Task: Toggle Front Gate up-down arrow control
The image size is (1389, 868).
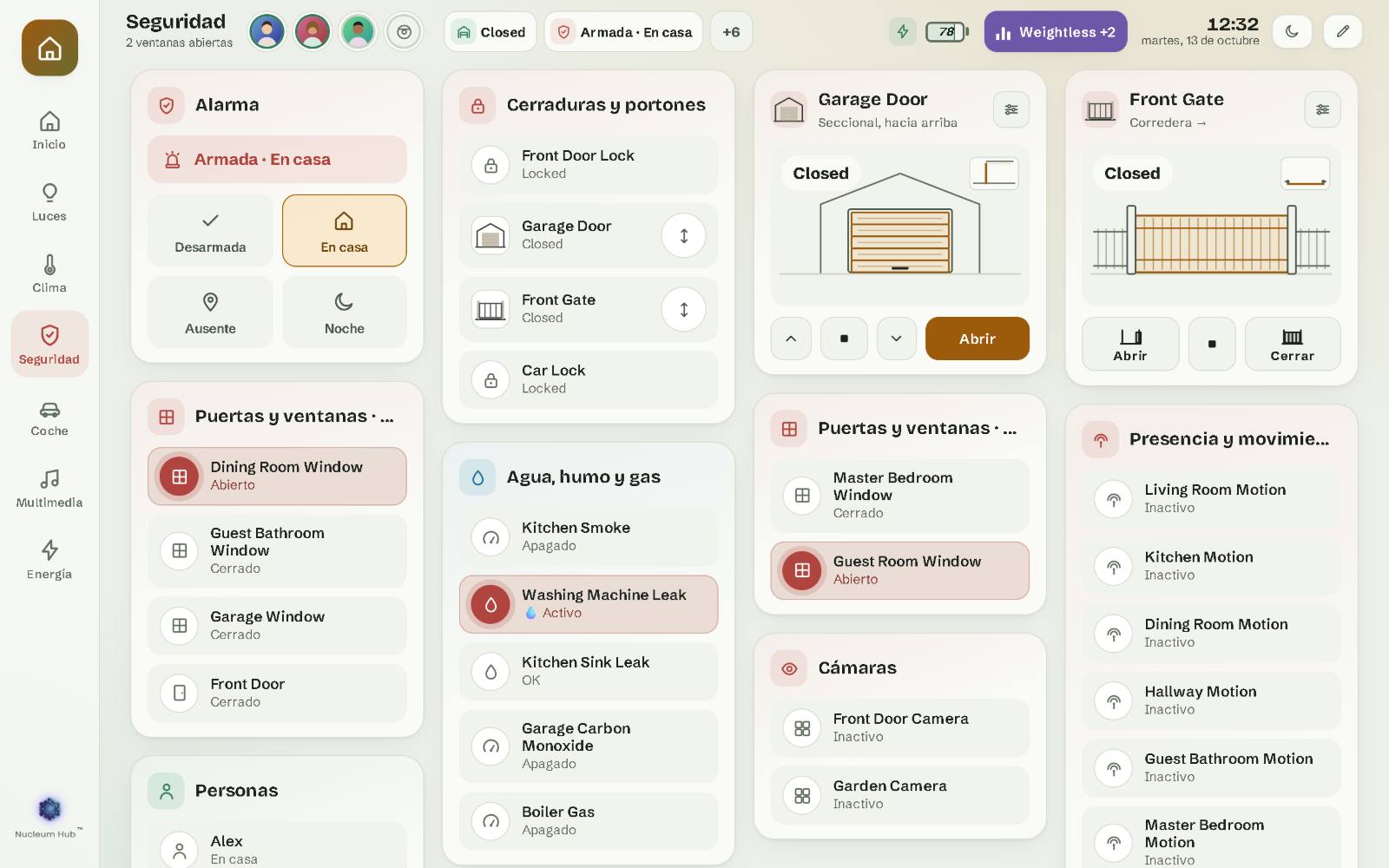Action: point(684,309)
